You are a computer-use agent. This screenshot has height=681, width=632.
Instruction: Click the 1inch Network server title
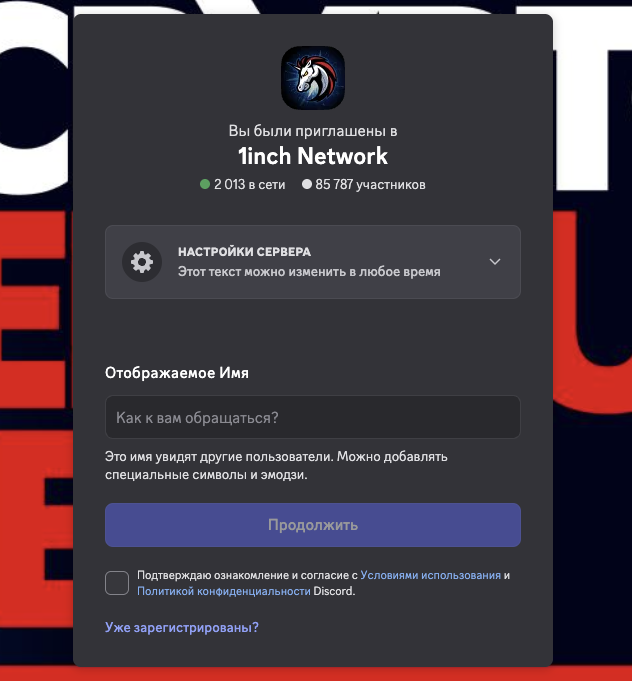(x=313, y=156)
